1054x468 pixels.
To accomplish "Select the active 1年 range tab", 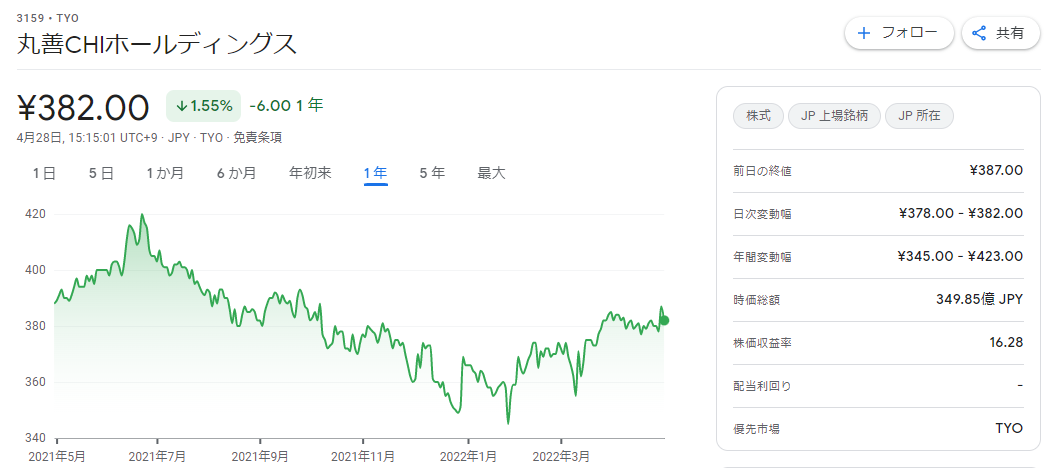I will 376,173.
